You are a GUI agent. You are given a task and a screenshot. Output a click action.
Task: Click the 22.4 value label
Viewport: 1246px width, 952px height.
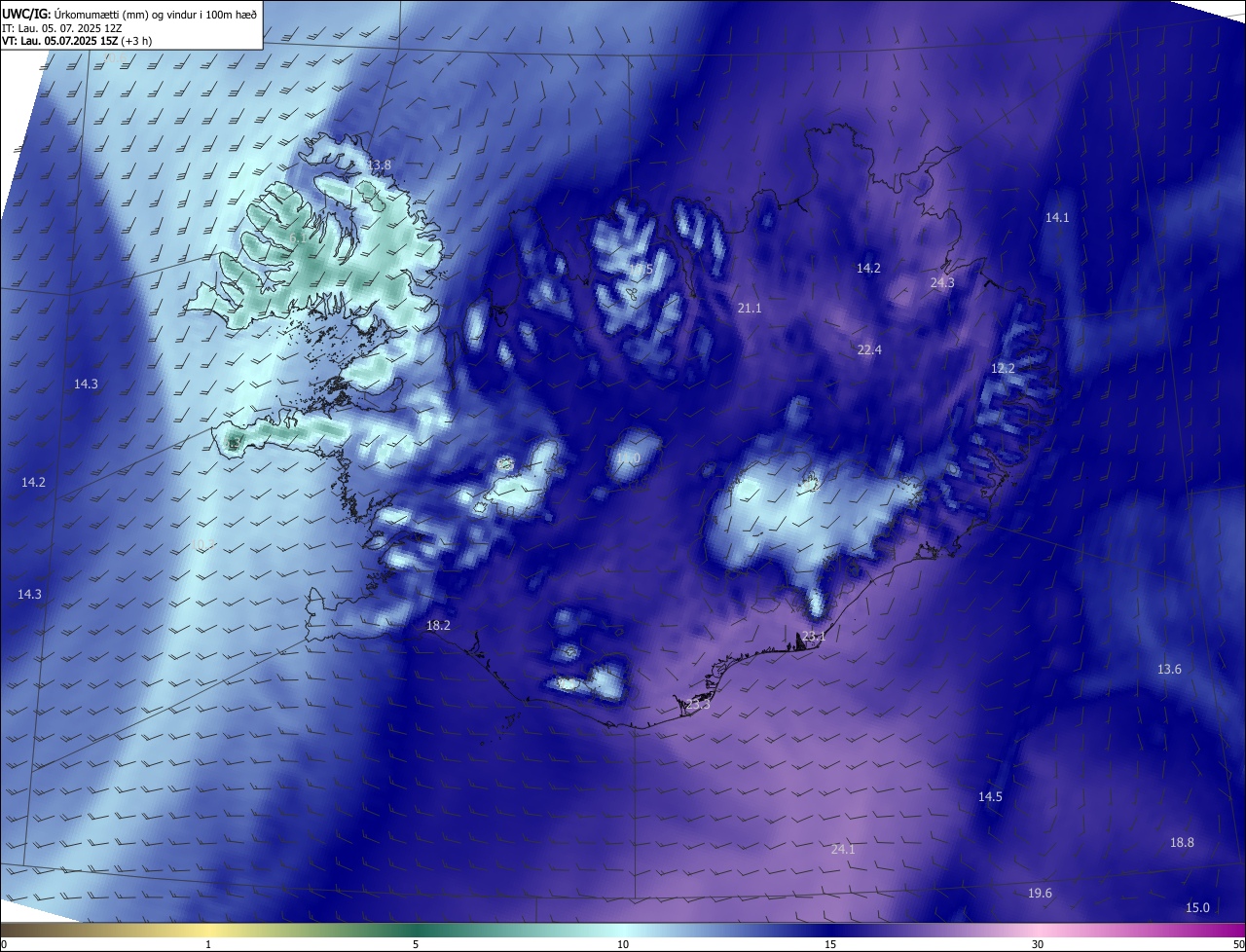click(869, 350)
